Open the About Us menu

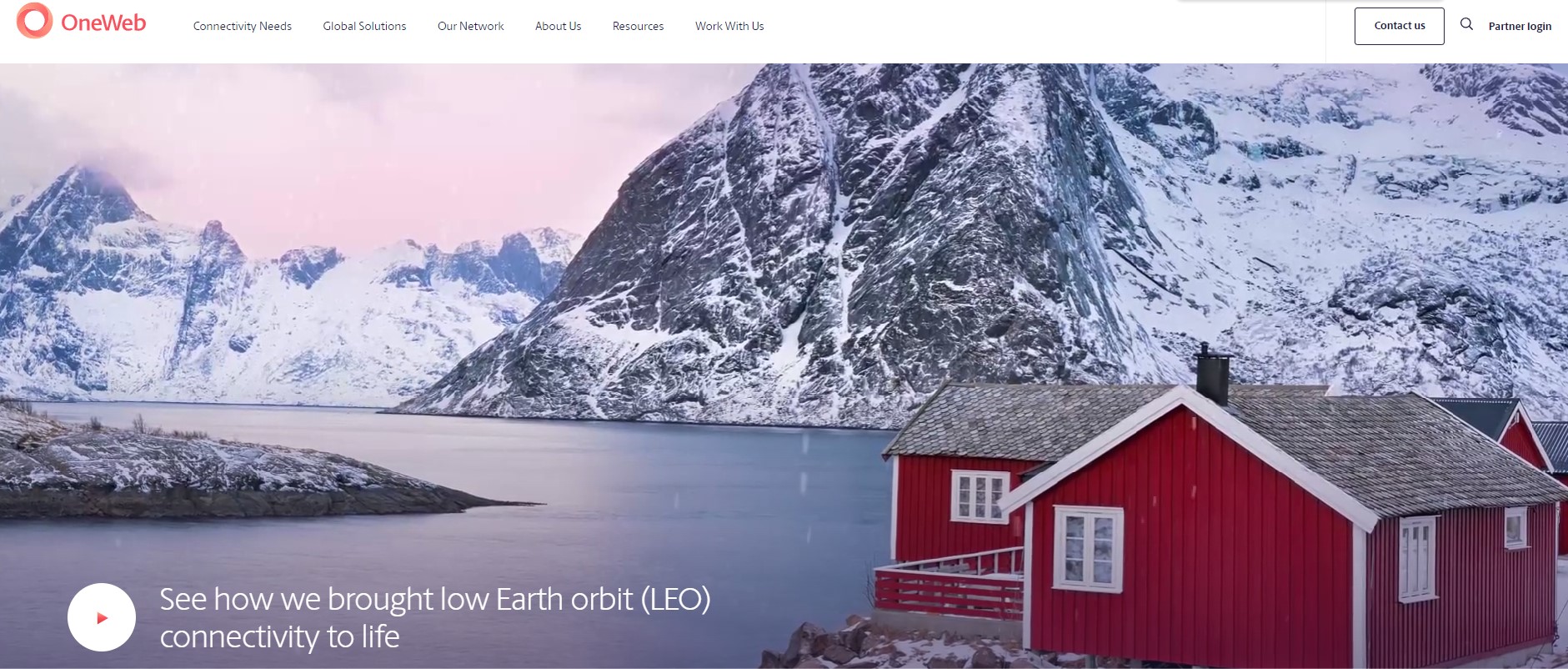point(559,26)
